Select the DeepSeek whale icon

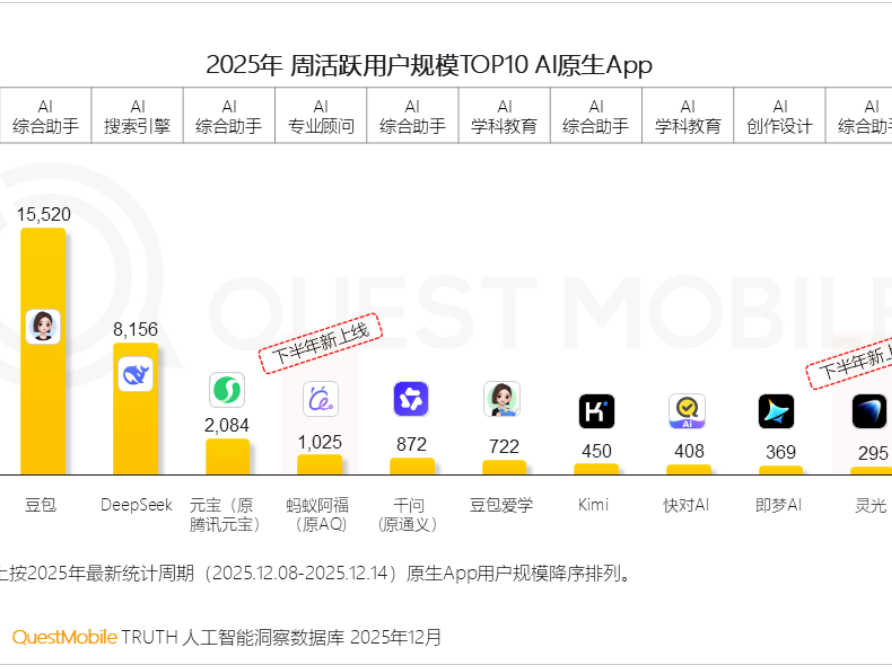click(x=136, y=373)
